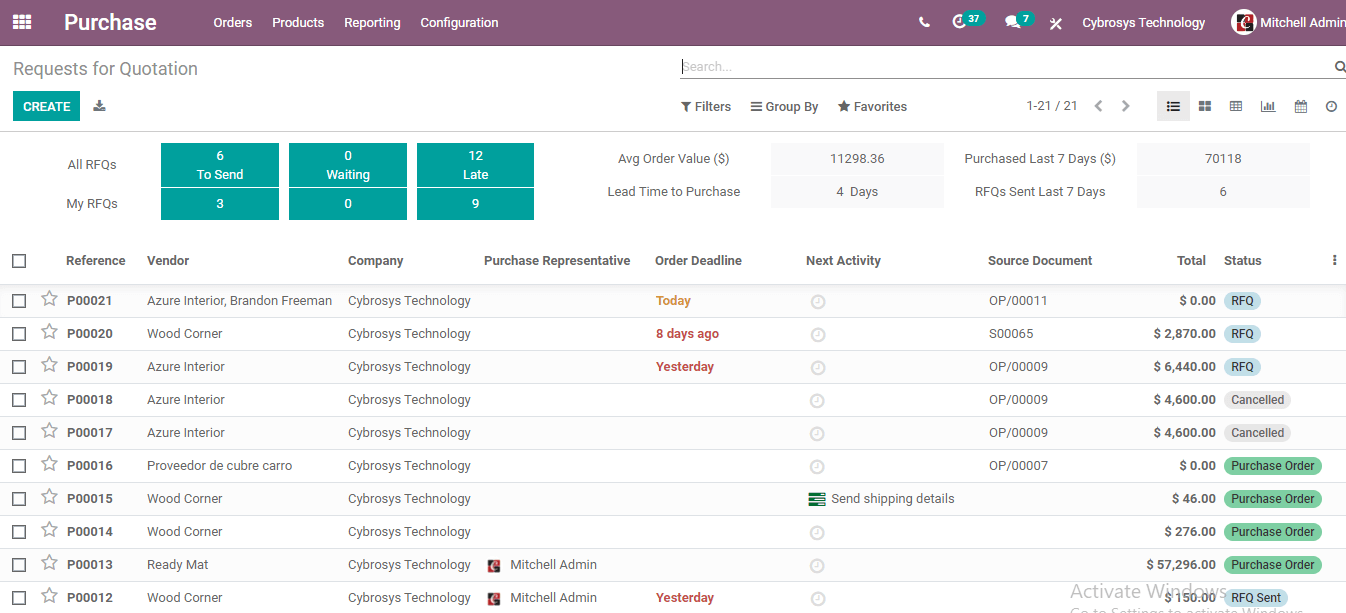
Task: Switch to activity view
Action: point(1331,106)
